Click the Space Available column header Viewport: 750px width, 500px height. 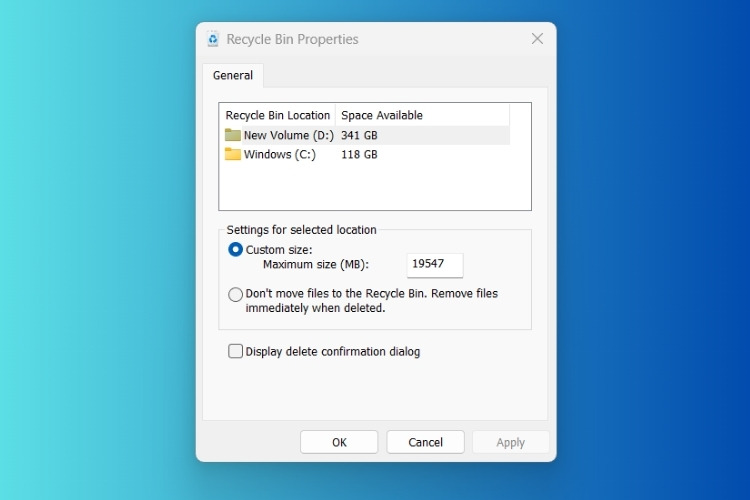pyautogui.click(x=382, y=115)
